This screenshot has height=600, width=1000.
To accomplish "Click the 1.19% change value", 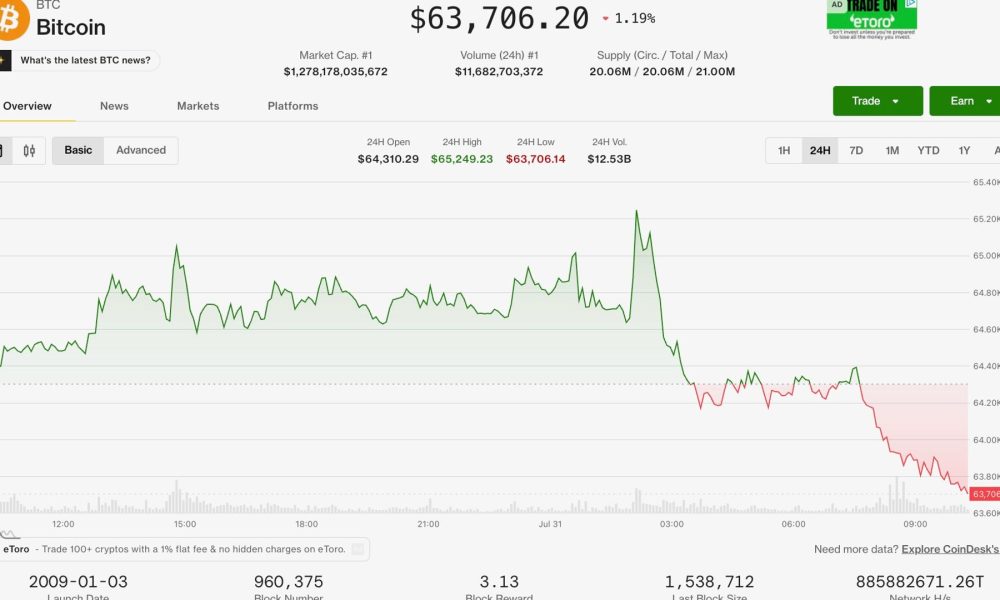I will [635, 18].
